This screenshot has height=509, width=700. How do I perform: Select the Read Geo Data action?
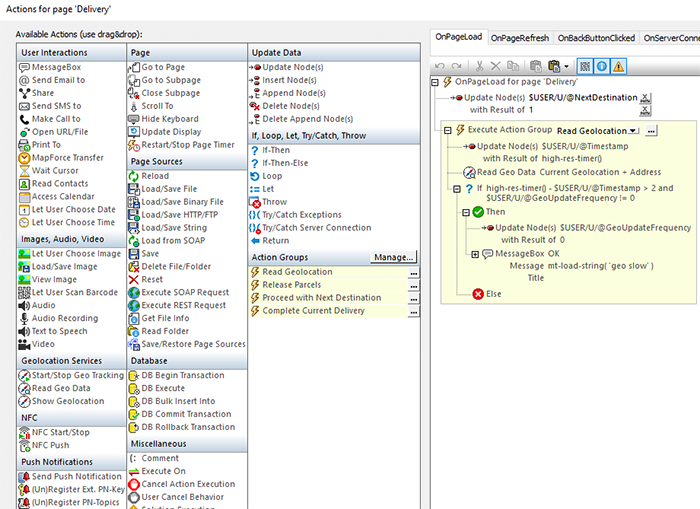60,388
